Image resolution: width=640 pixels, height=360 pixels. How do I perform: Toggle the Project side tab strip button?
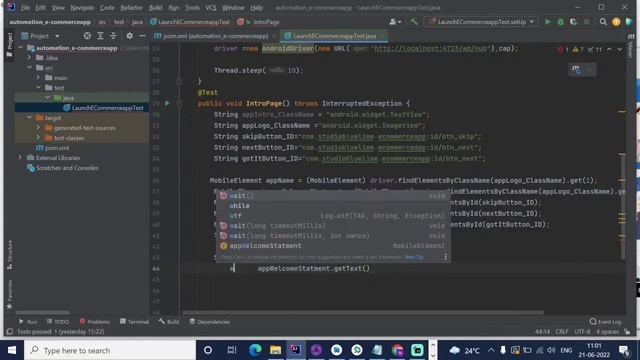[x=9, y=44]
